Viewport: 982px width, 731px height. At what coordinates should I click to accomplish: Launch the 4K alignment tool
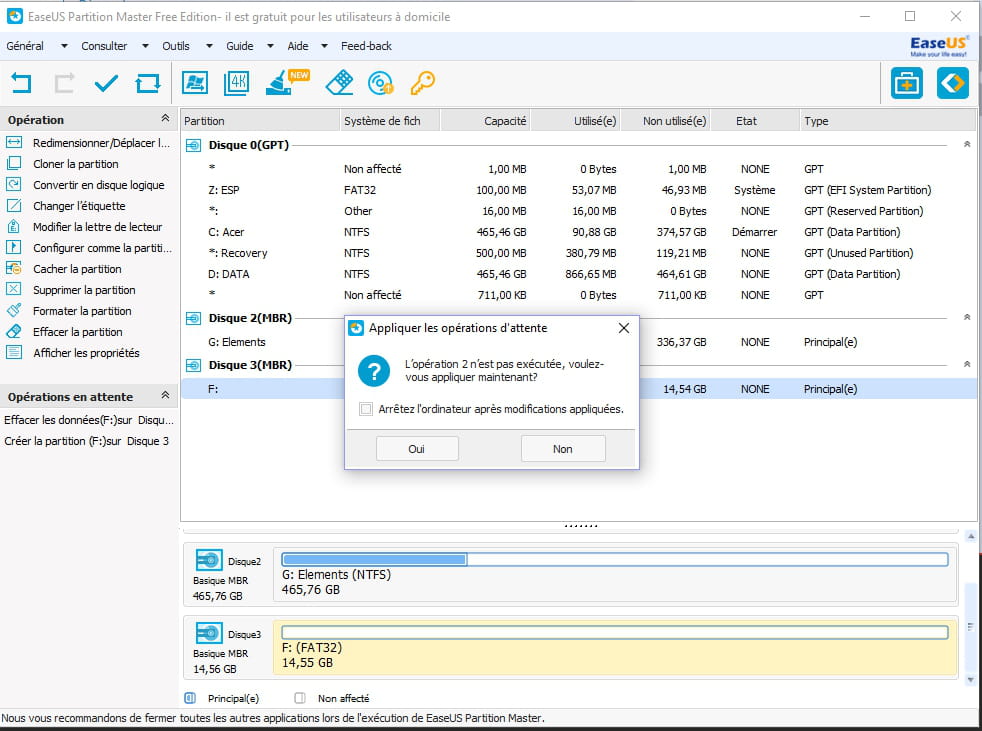(x=236, y=83)
